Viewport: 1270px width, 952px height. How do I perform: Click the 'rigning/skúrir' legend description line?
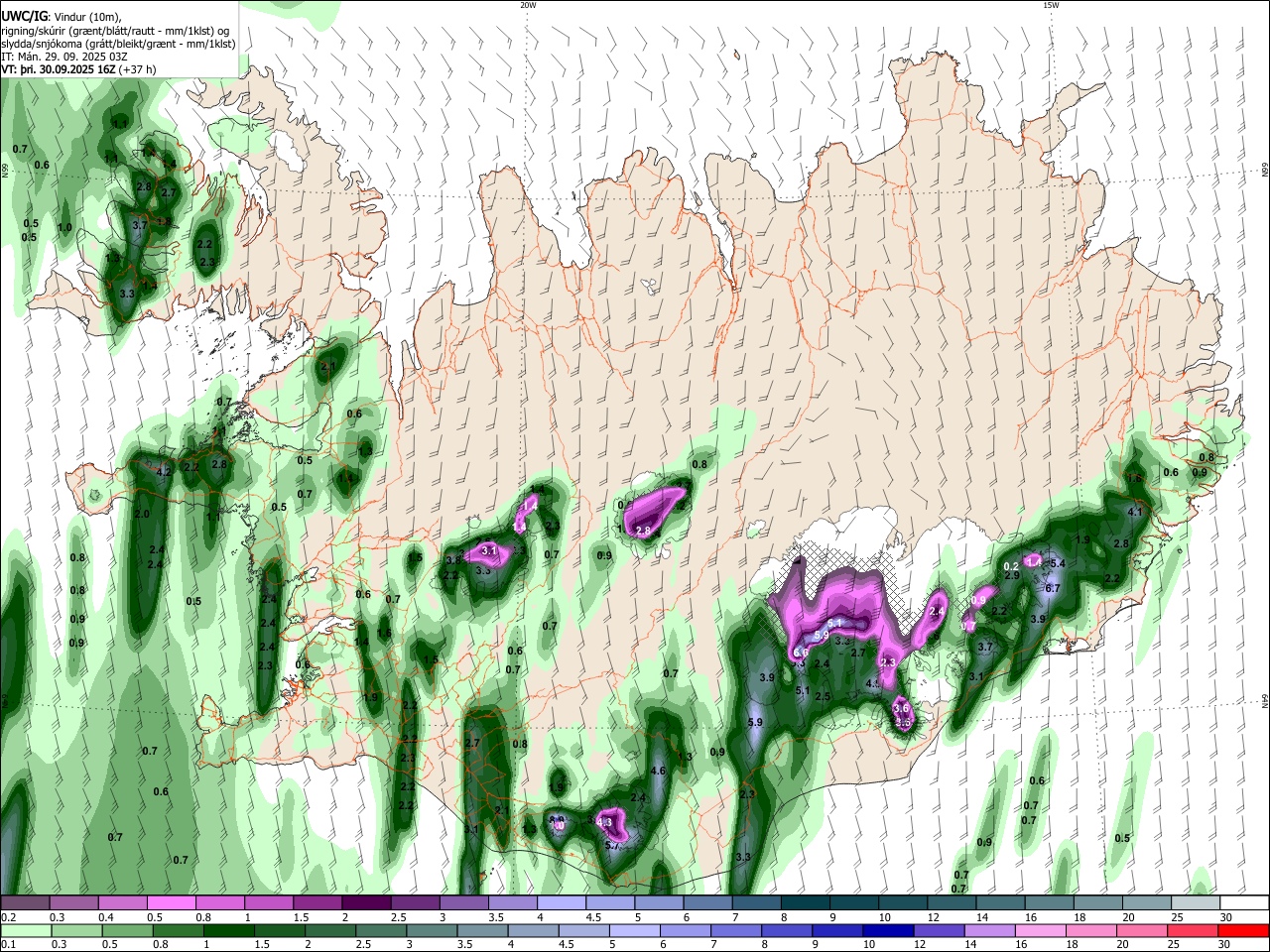tap(115, 30)
